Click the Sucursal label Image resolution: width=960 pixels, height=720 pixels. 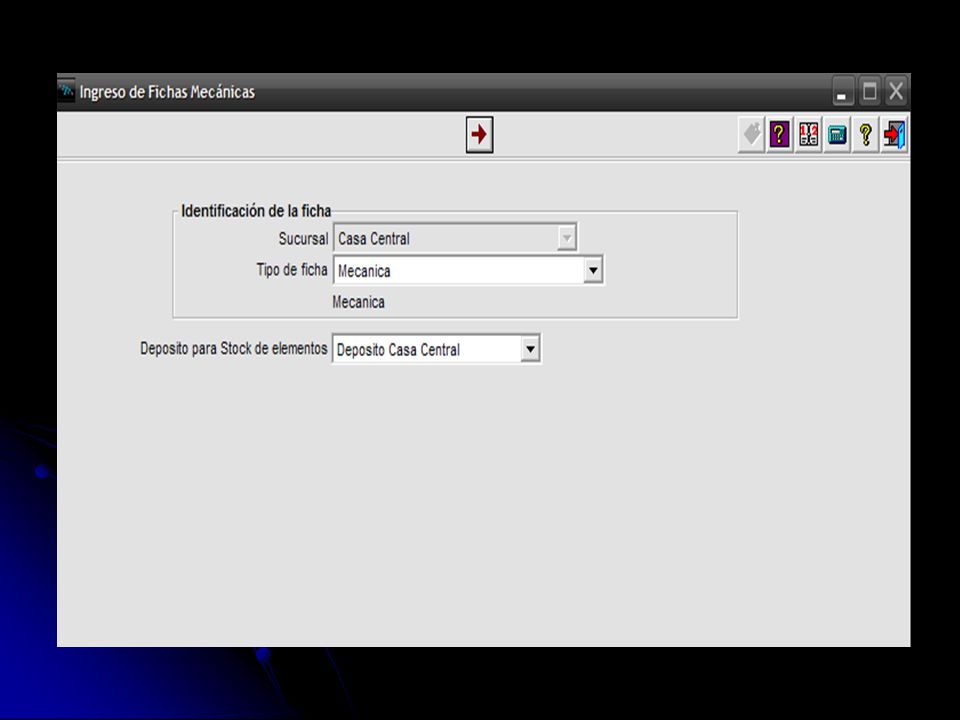click(303, 239)
